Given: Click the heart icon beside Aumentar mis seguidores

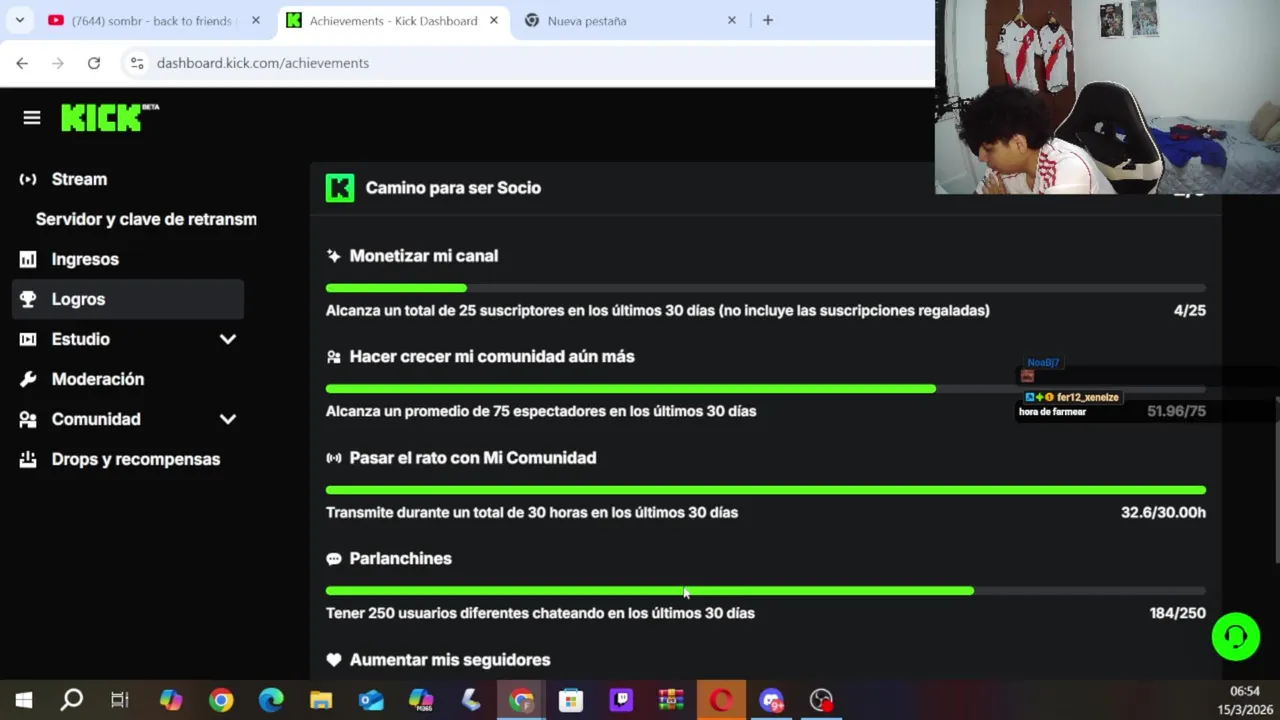Looking at the screenshot, I should [x=334, y=660].
